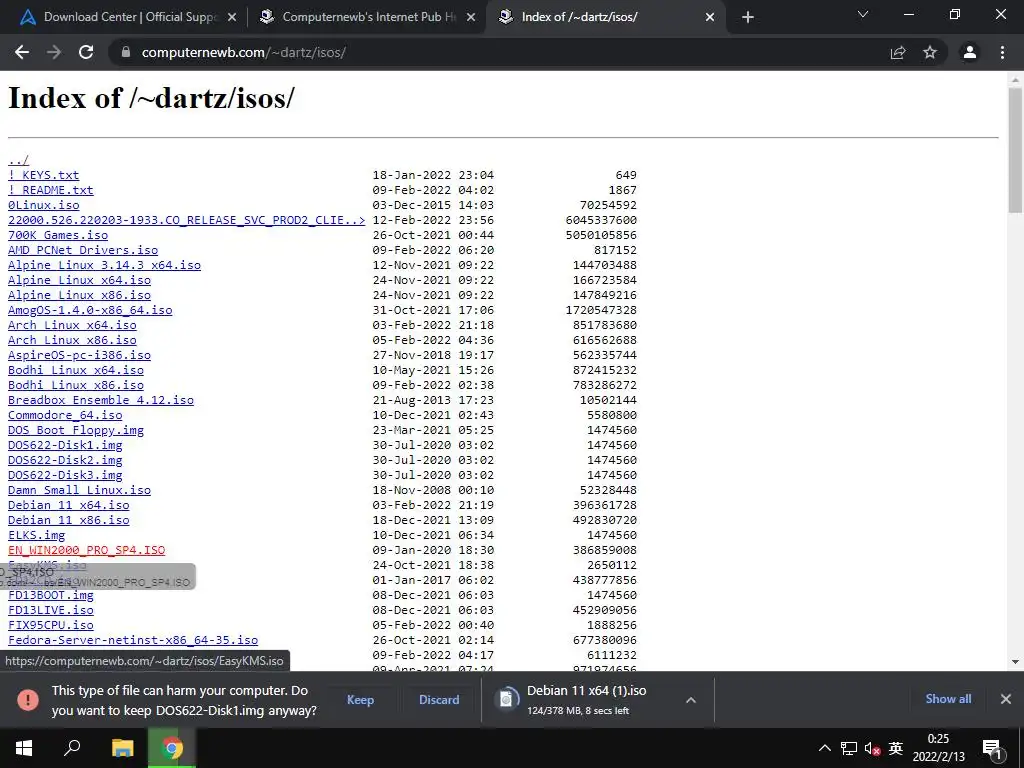Download DOS622-Disk3.img
Screen dimensions: 1024x768
(x=65, y=475)
